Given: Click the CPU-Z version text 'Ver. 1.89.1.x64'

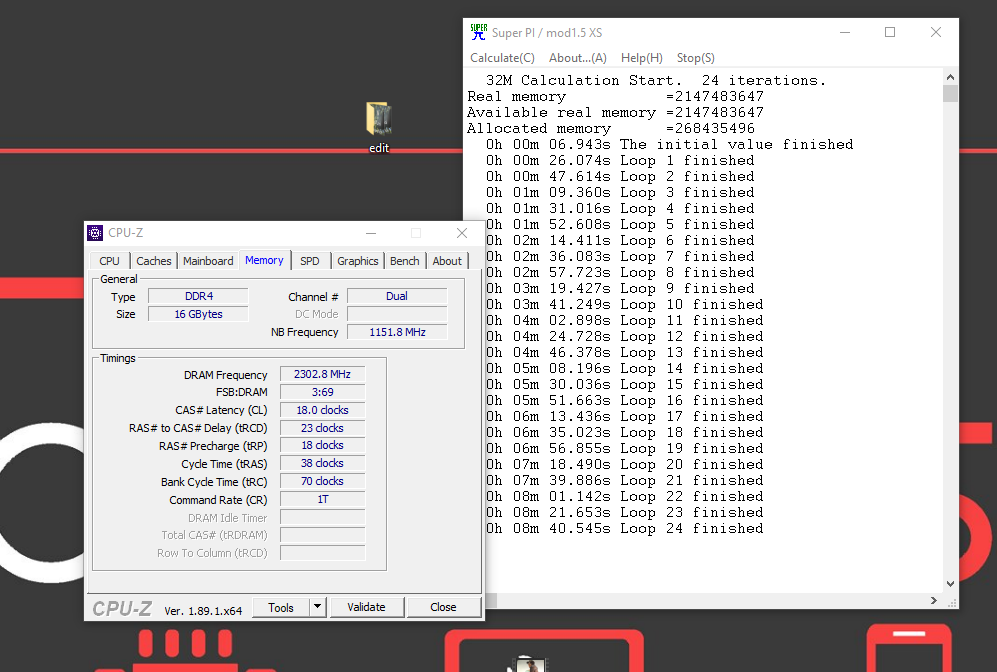Looking at the screenshot, I should point(203,611).
